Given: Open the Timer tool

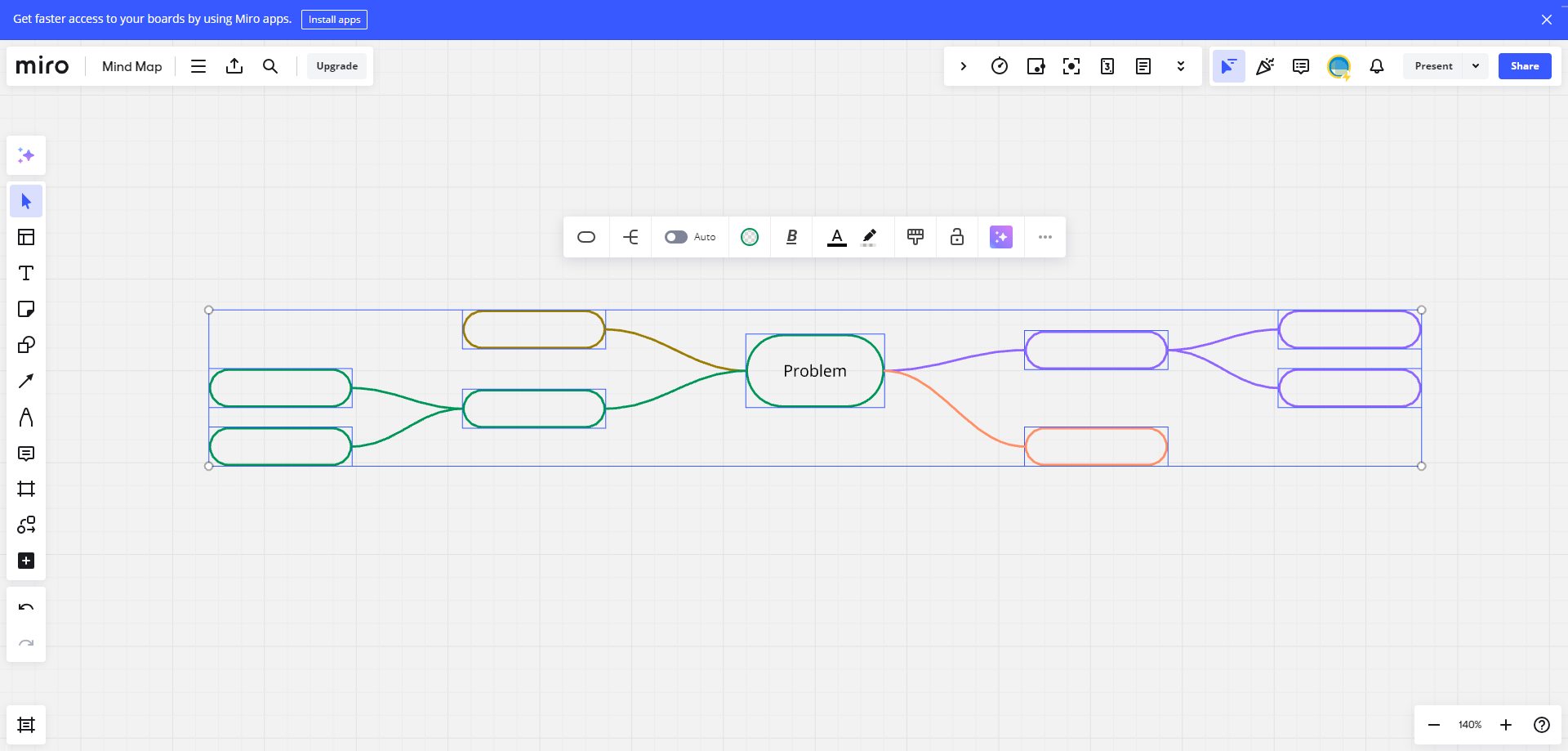Looking at the screenshot, I should click(x=1000, y=66).
